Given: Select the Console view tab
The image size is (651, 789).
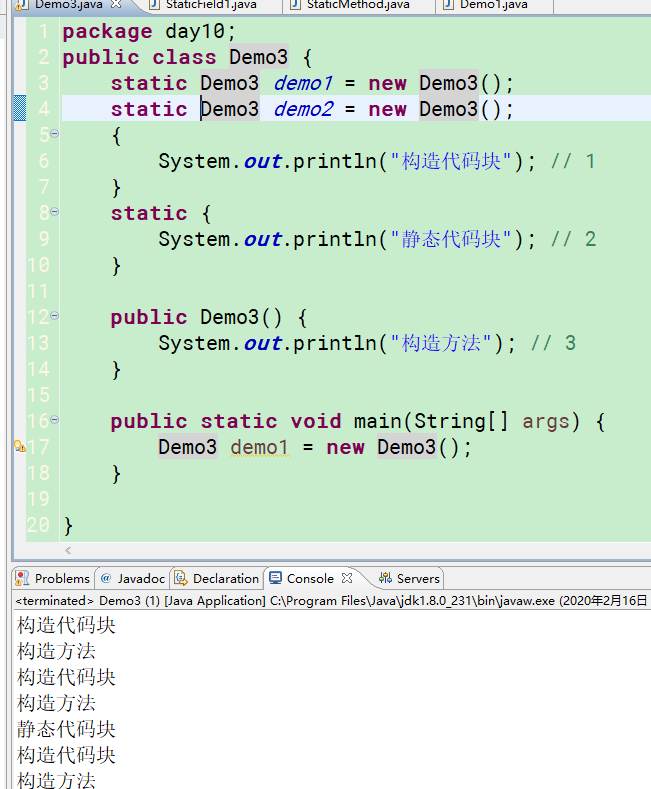Looking at the screenshot, I should (310, 579).
